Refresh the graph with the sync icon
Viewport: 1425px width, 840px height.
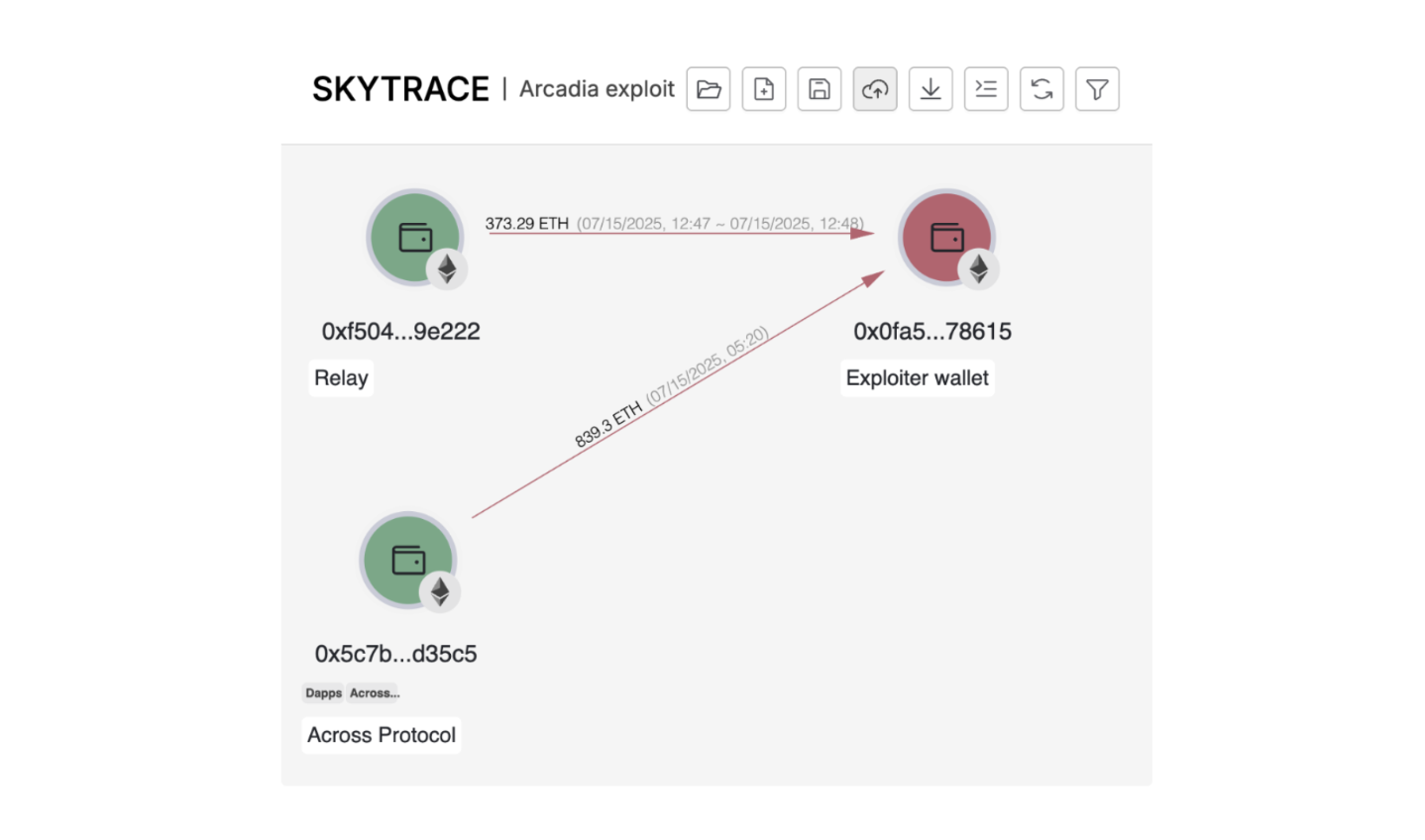click(1041, 89)
